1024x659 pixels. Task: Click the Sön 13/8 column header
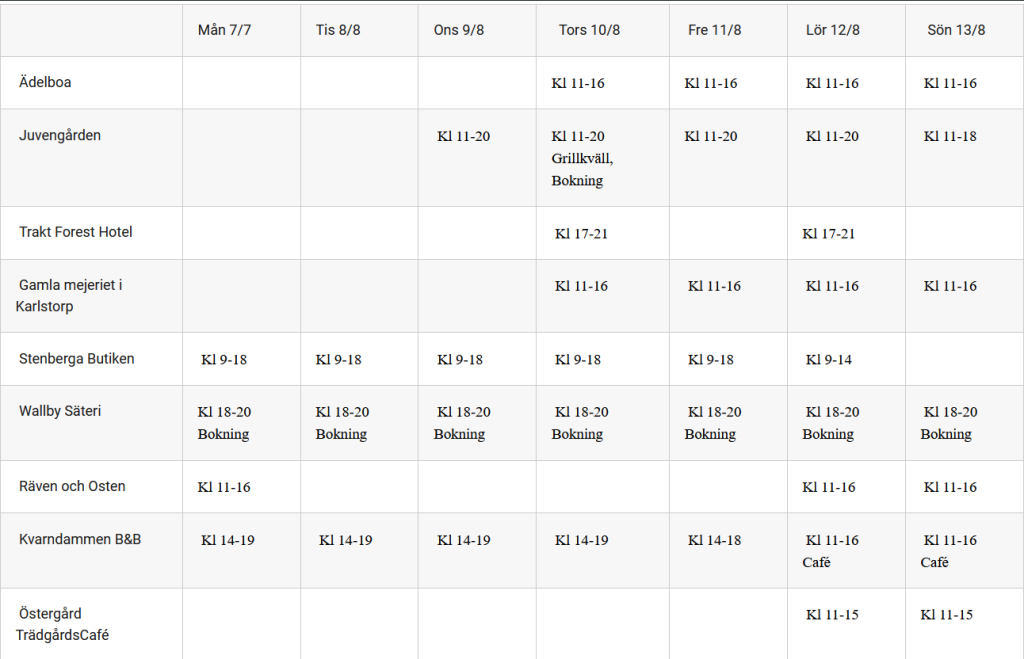click(956, 30)
